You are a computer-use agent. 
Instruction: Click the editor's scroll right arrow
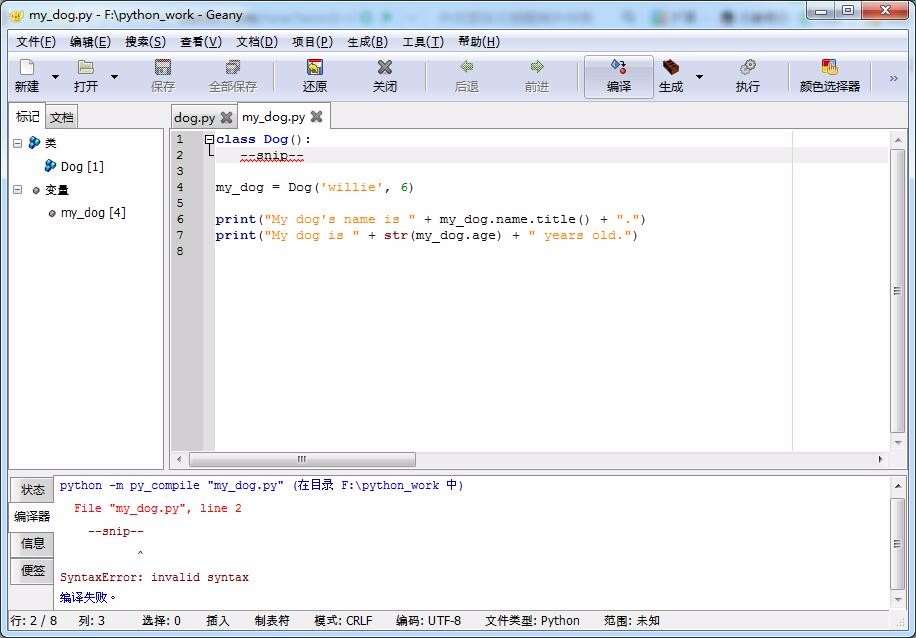[880, 459]
